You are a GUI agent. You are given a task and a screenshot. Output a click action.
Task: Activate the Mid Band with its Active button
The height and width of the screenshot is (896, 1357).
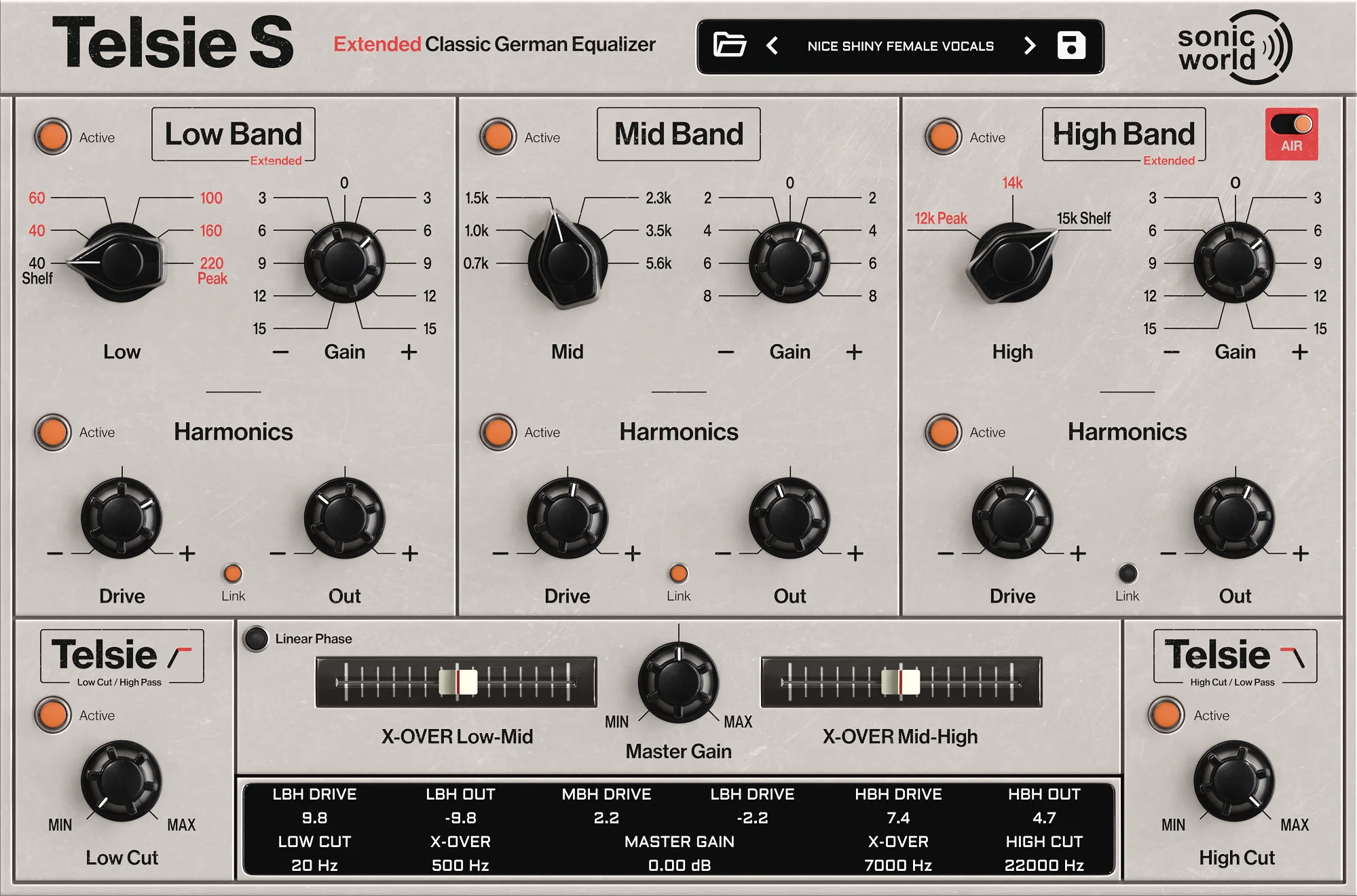[498, 136]
